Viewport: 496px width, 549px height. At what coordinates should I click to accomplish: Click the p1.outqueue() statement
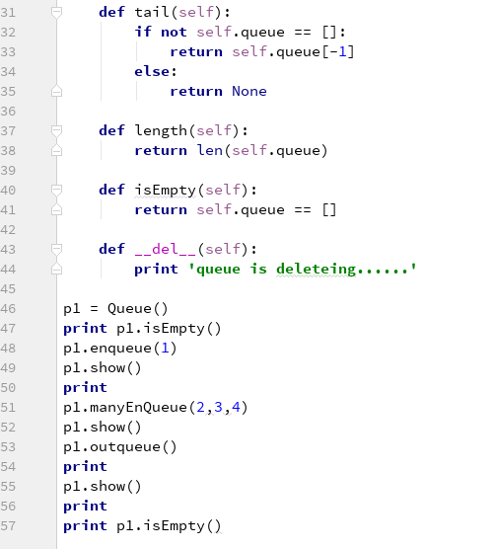pyautogui.click(x=120, y=447)
